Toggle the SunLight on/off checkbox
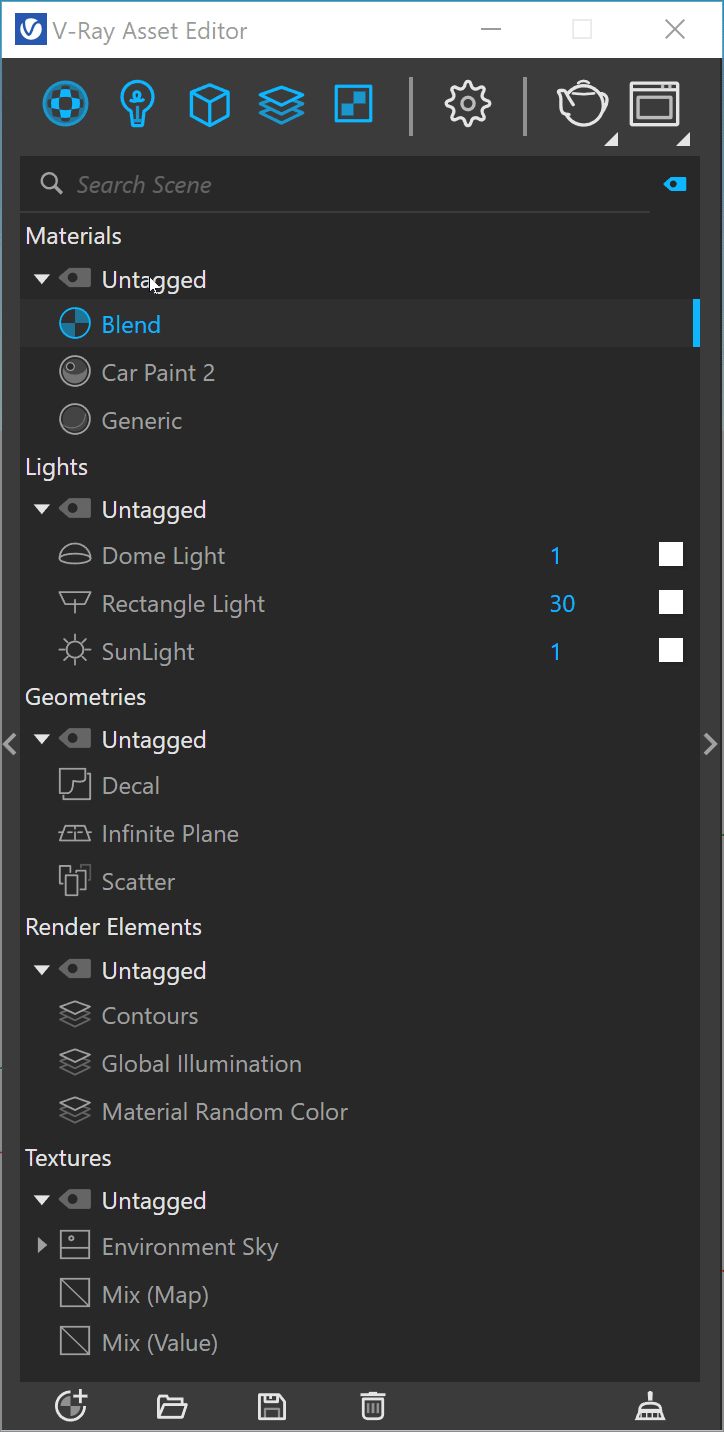 point(671,651)
